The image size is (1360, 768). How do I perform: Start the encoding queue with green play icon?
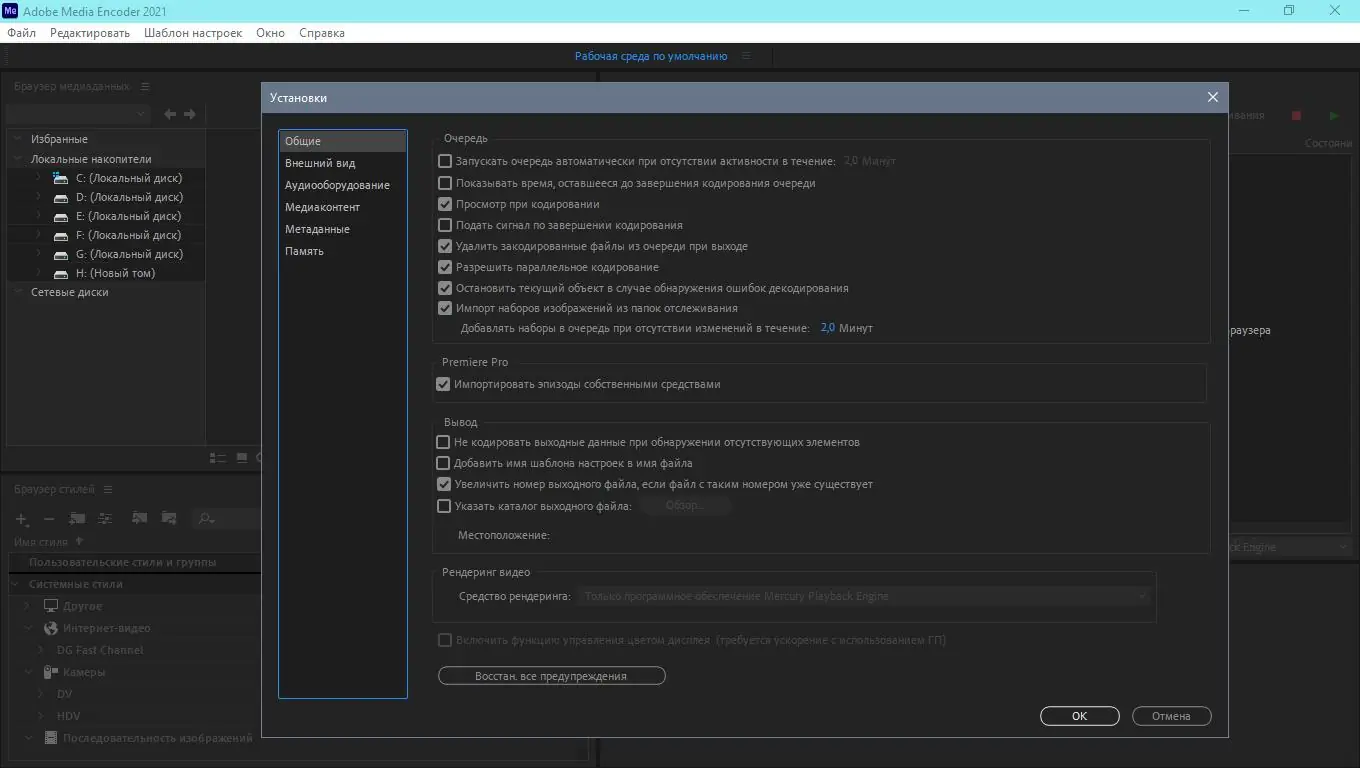tap(1333, 115)
